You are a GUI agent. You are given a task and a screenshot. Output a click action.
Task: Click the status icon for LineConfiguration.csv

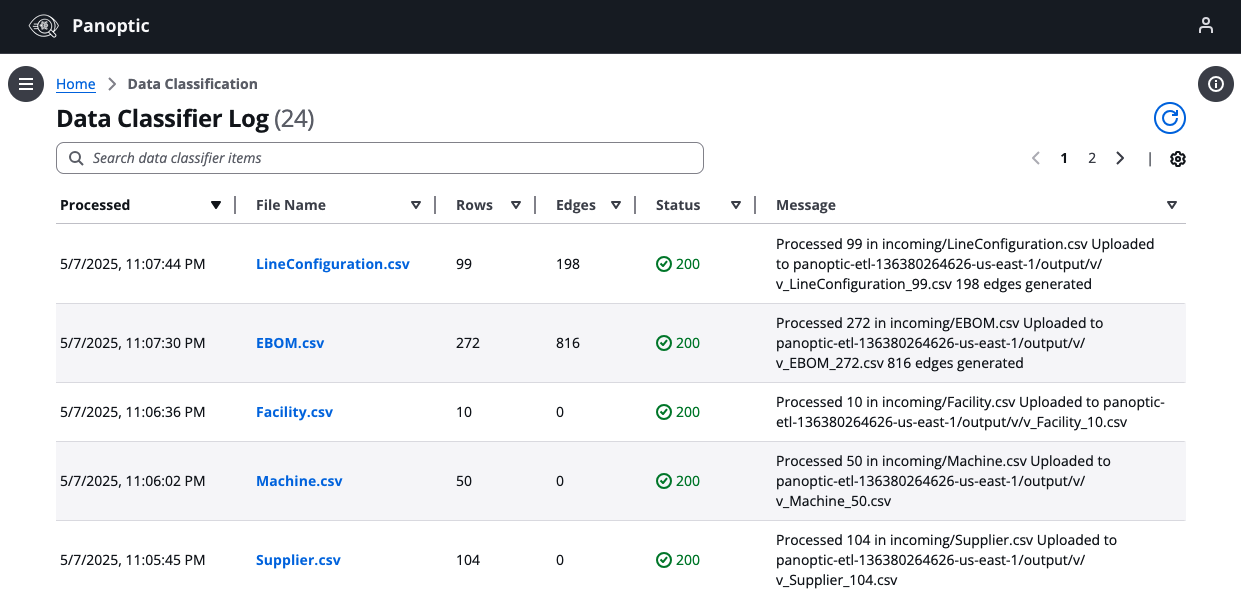663,264
